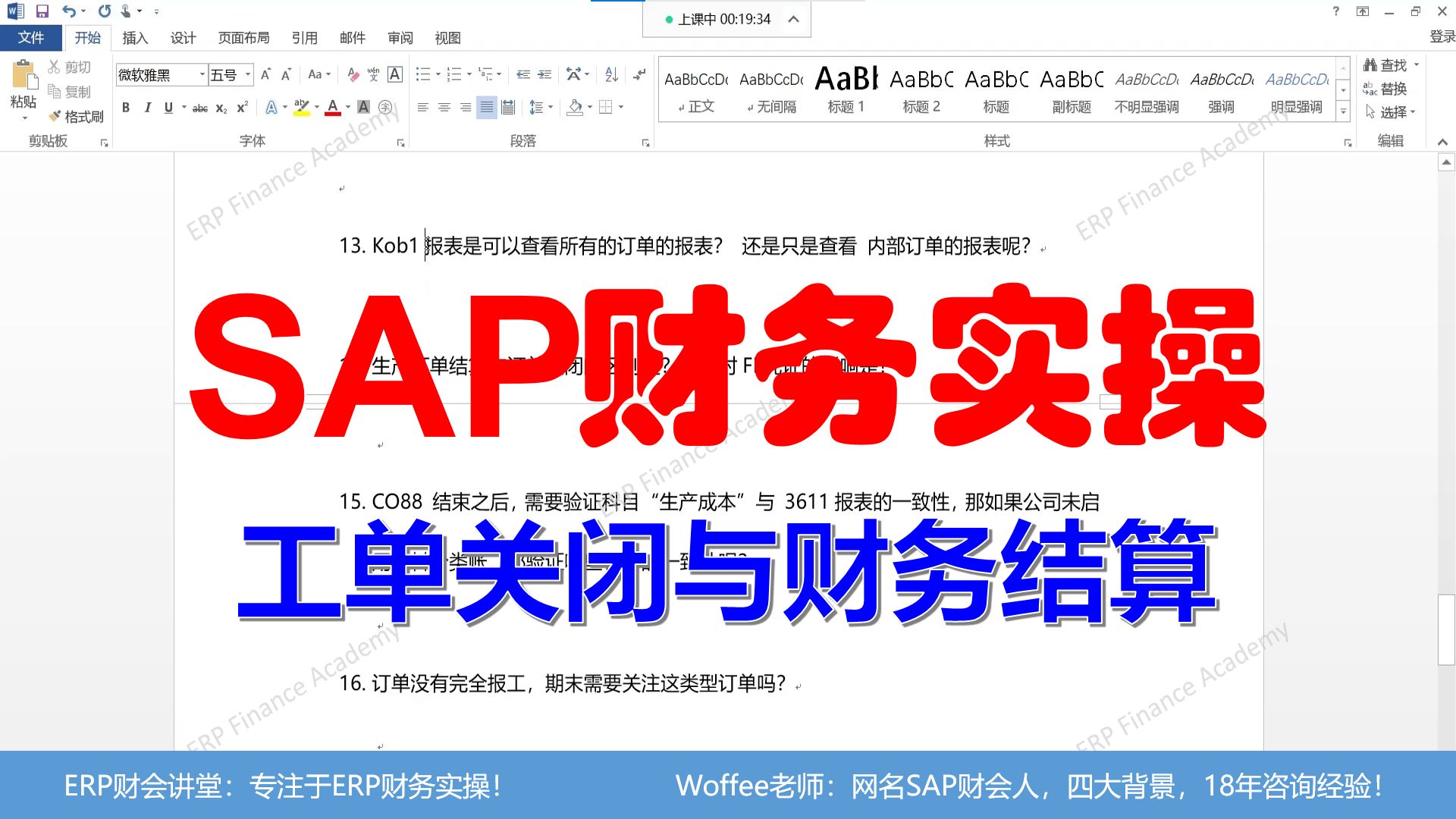Viewport: 1456px width, 819px height.
Task: Click the Text Effects glowing A icon
Action: click(271, 108)
